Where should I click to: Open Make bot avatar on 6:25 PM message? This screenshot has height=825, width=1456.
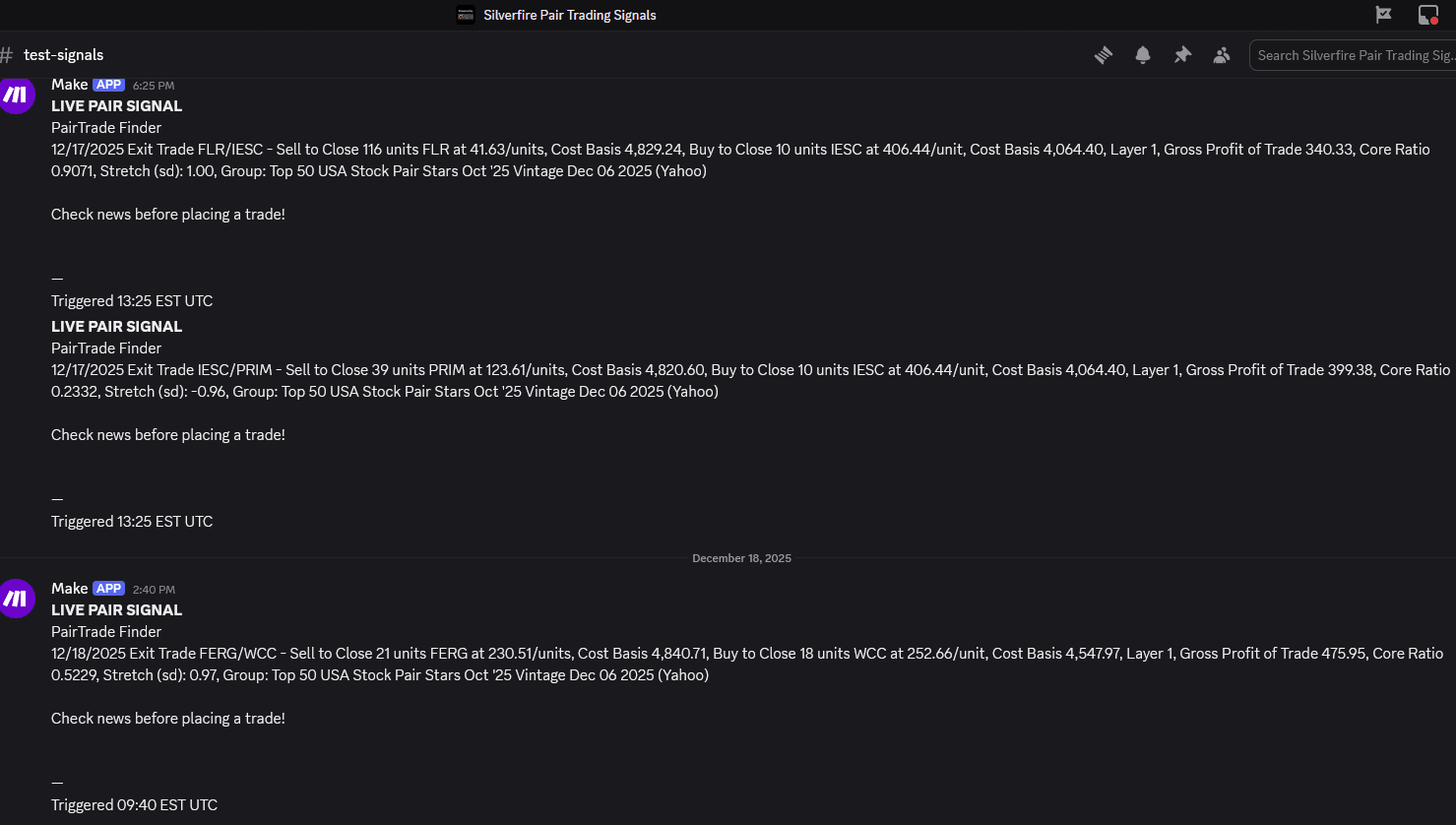point(16,95)
